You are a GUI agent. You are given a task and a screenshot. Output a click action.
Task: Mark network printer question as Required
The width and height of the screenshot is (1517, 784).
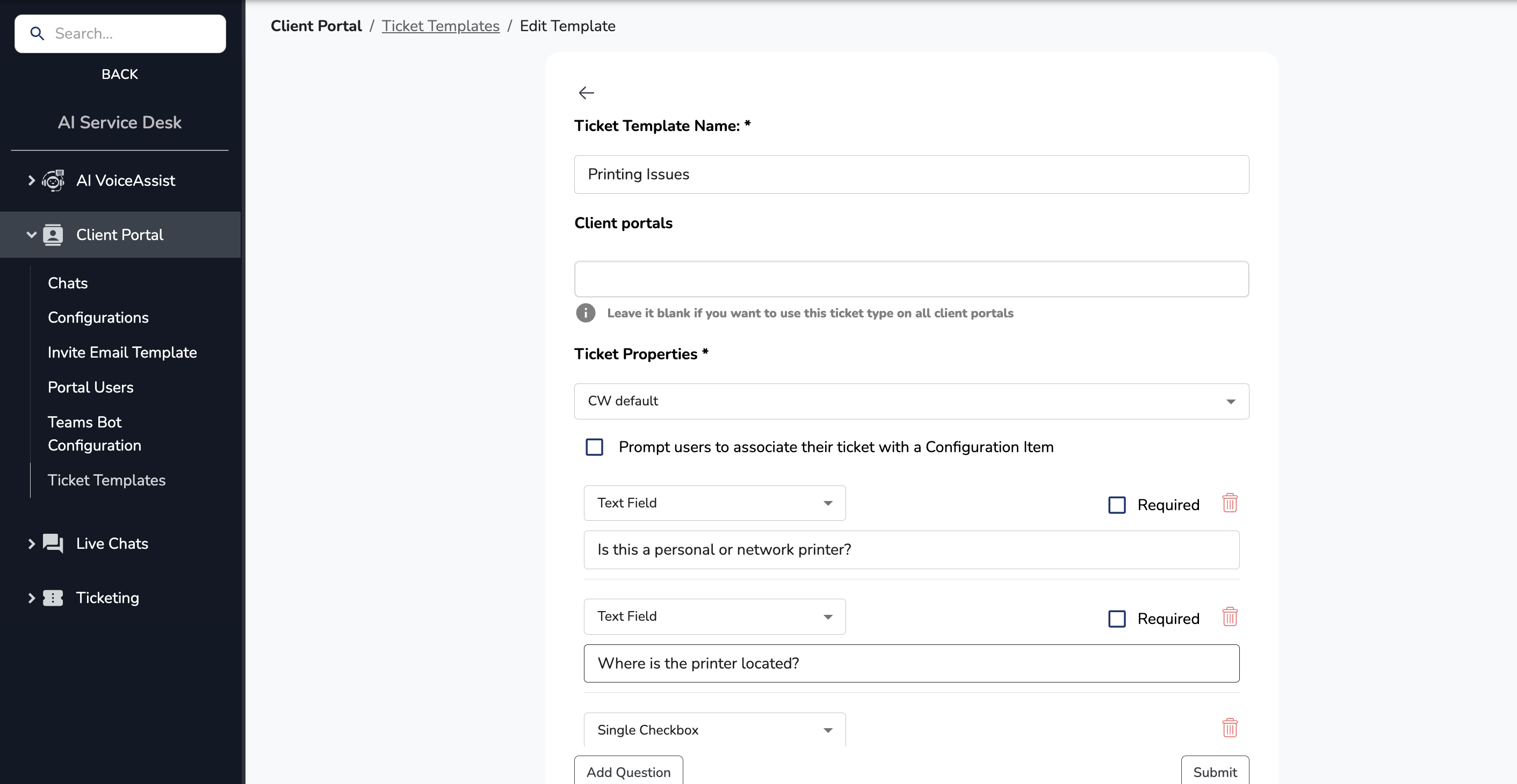pos(1117,505)
